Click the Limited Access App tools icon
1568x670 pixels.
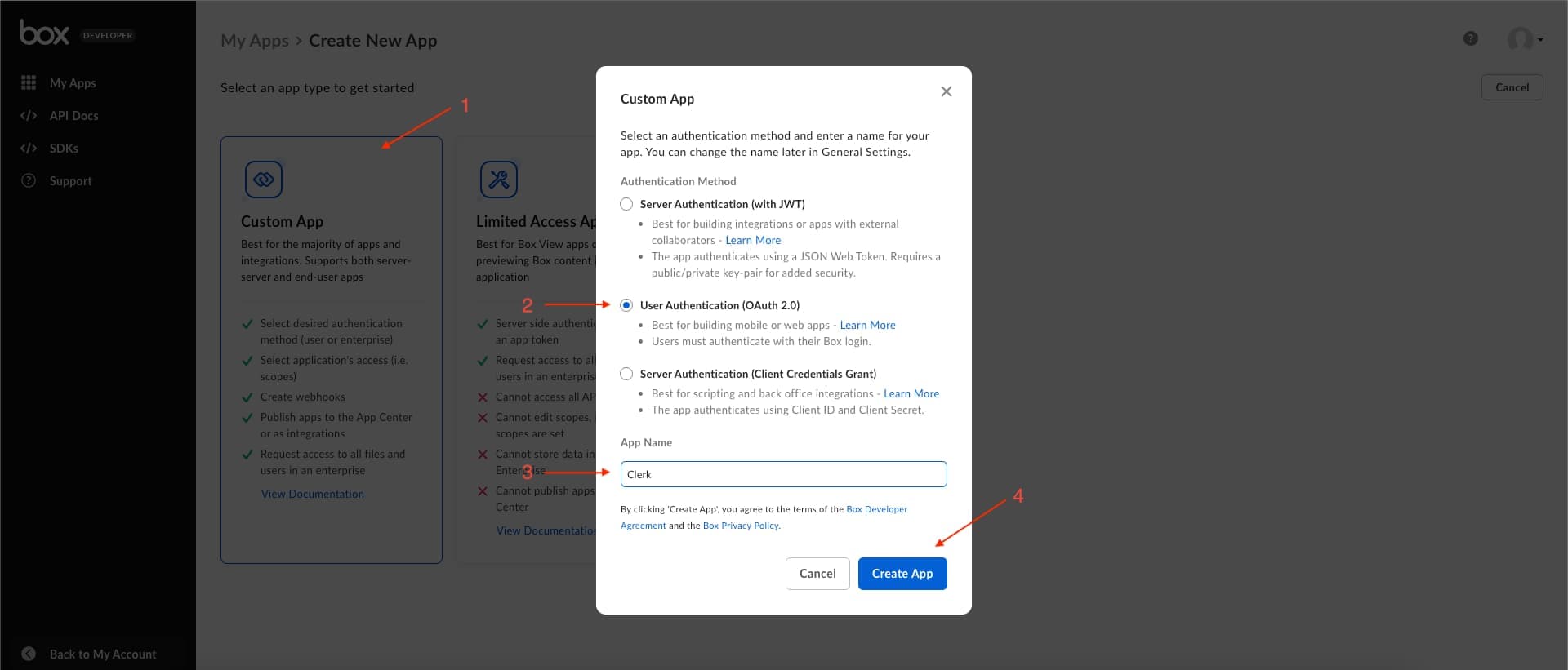(499, 180)
